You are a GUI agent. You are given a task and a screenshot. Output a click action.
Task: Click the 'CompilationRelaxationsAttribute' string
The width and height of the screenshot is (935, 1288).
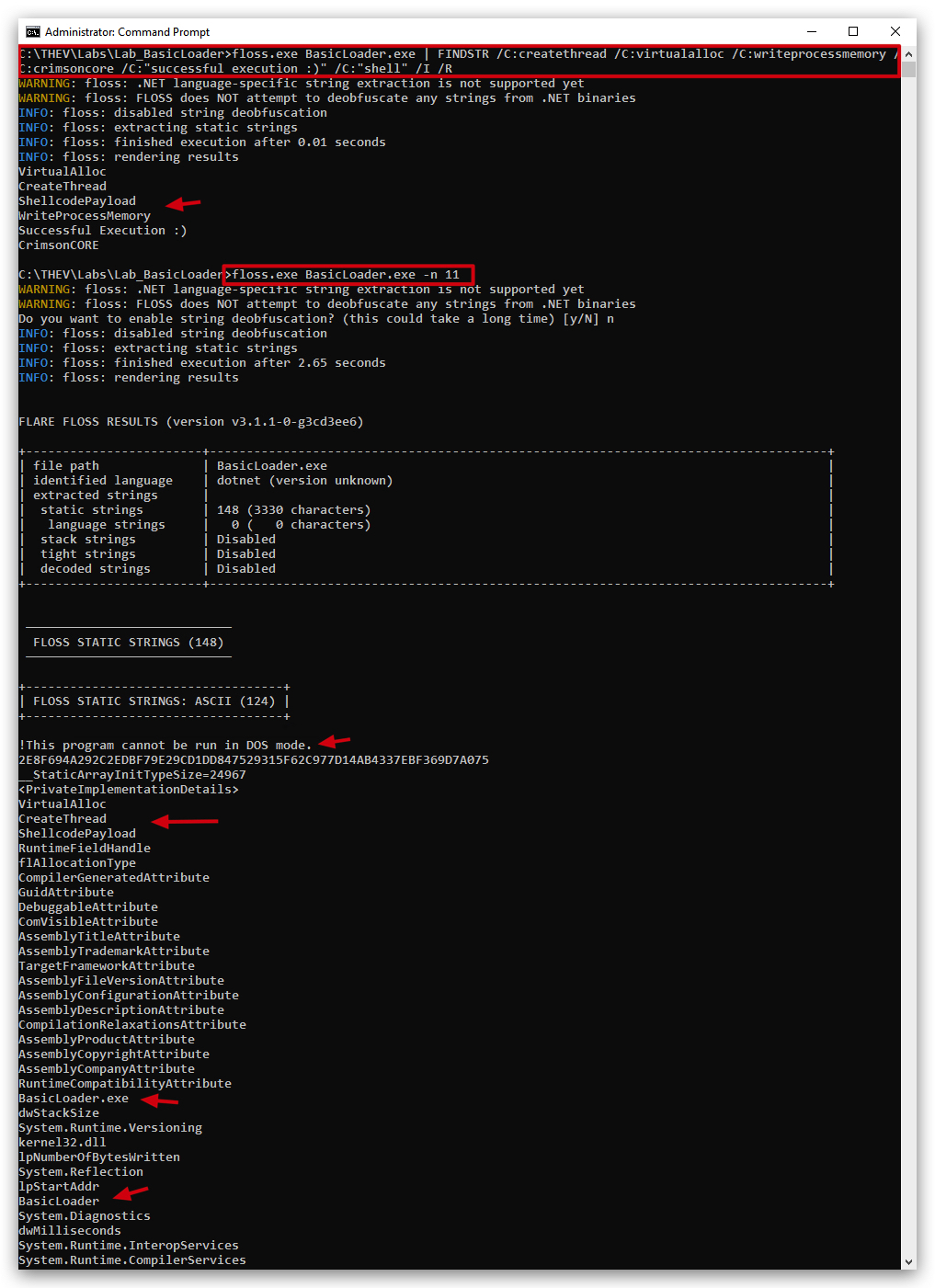coord(132,1025)
